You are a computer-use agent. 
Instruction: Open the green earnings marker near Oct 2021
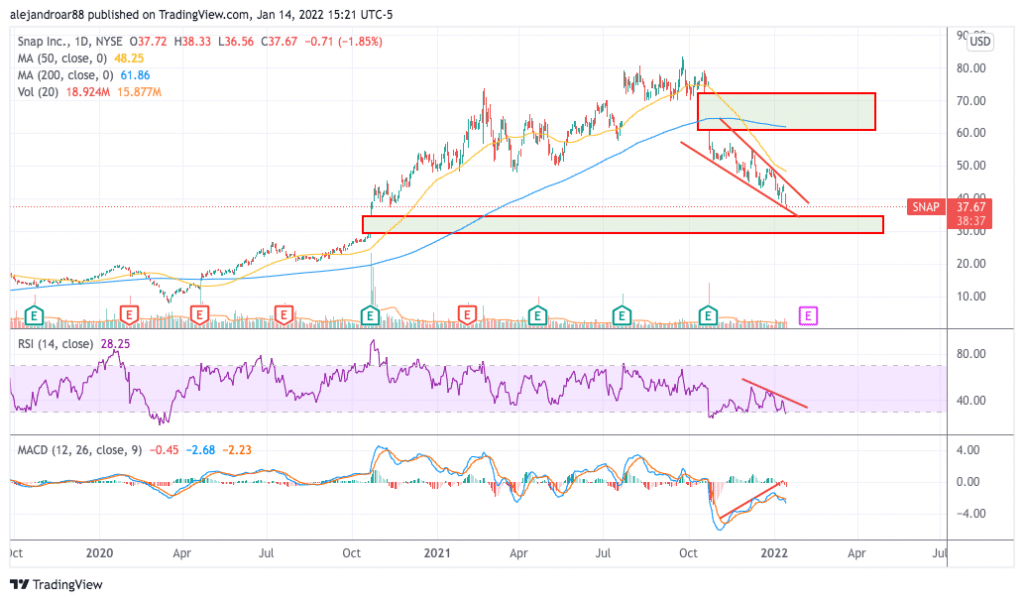pyautogui.click(x=709, y=316)
